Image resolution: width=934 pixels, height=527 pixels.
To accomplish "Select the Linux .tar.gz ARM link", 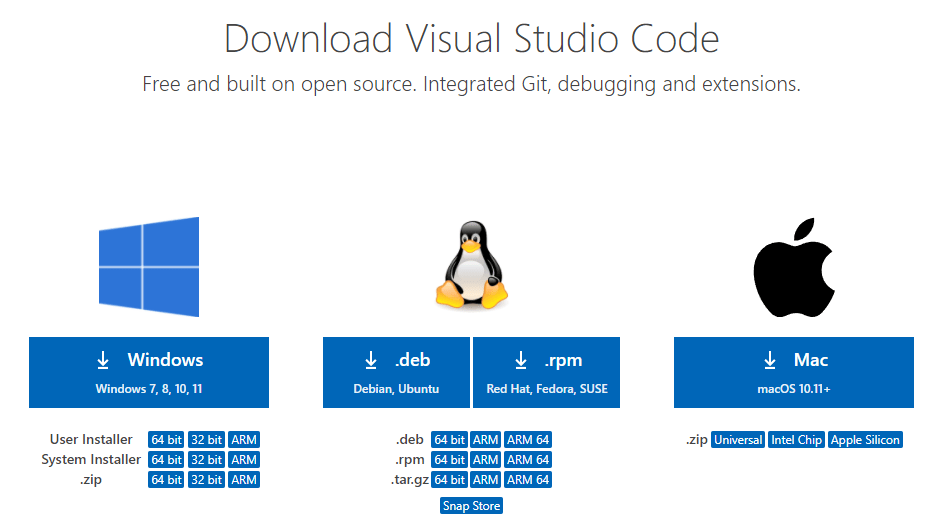I will [485, 479].
